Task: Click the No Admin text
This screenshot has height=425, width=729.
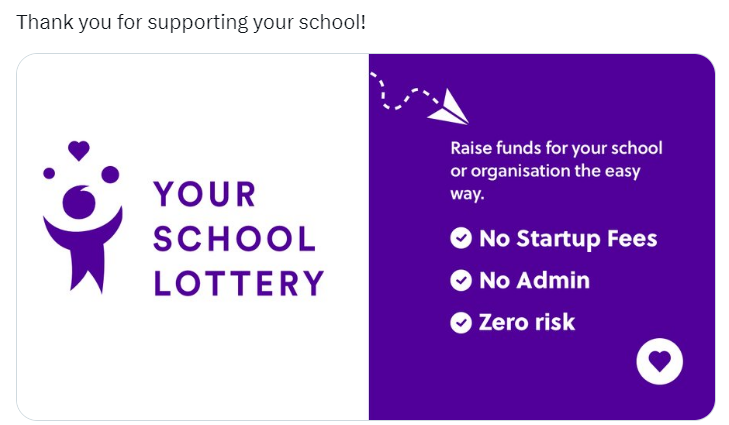Action: pyautogui.click(x=534, y=280)
